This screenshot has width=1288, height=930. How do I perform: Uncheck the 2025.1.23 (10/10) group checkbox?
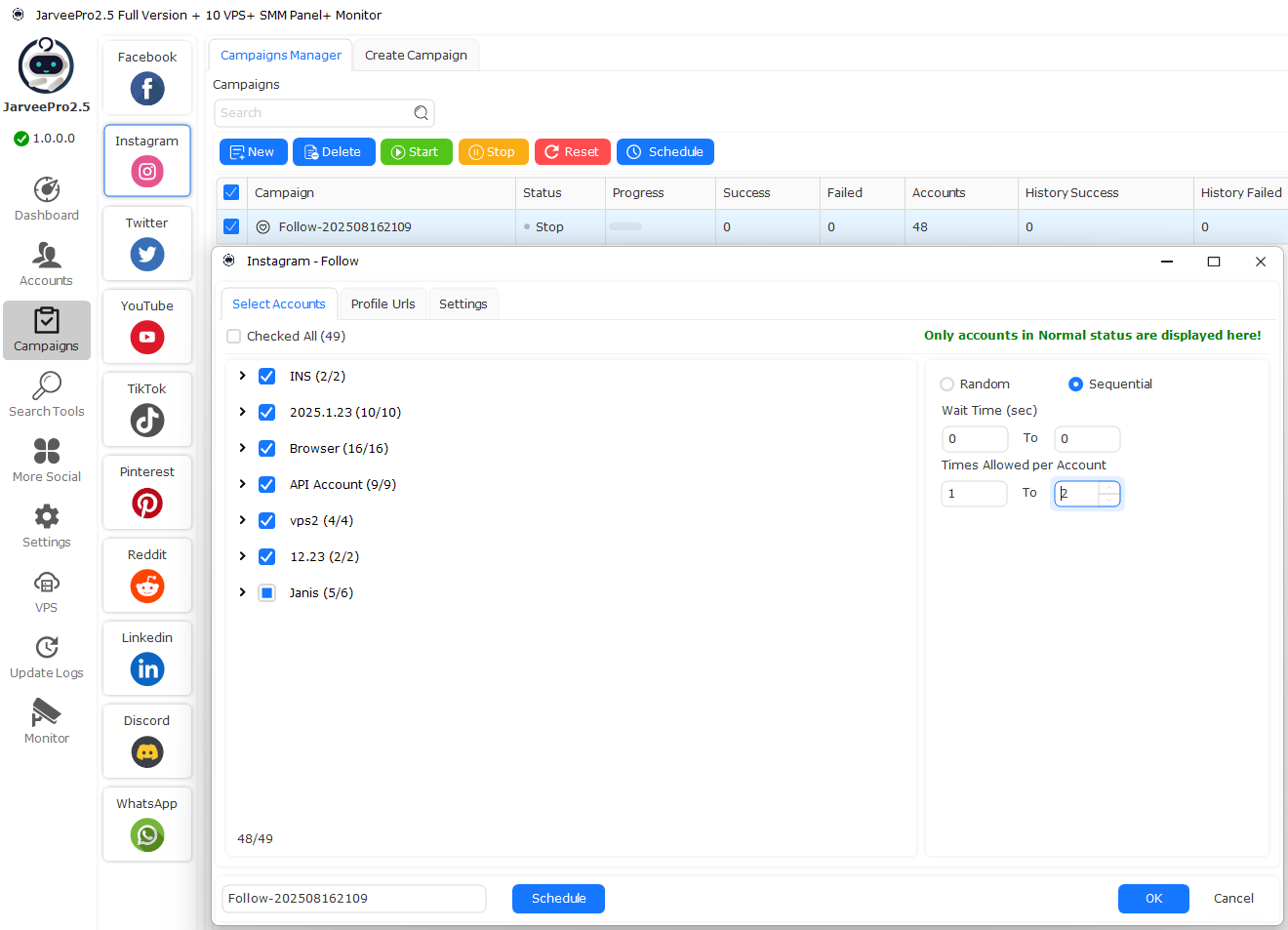266,413
